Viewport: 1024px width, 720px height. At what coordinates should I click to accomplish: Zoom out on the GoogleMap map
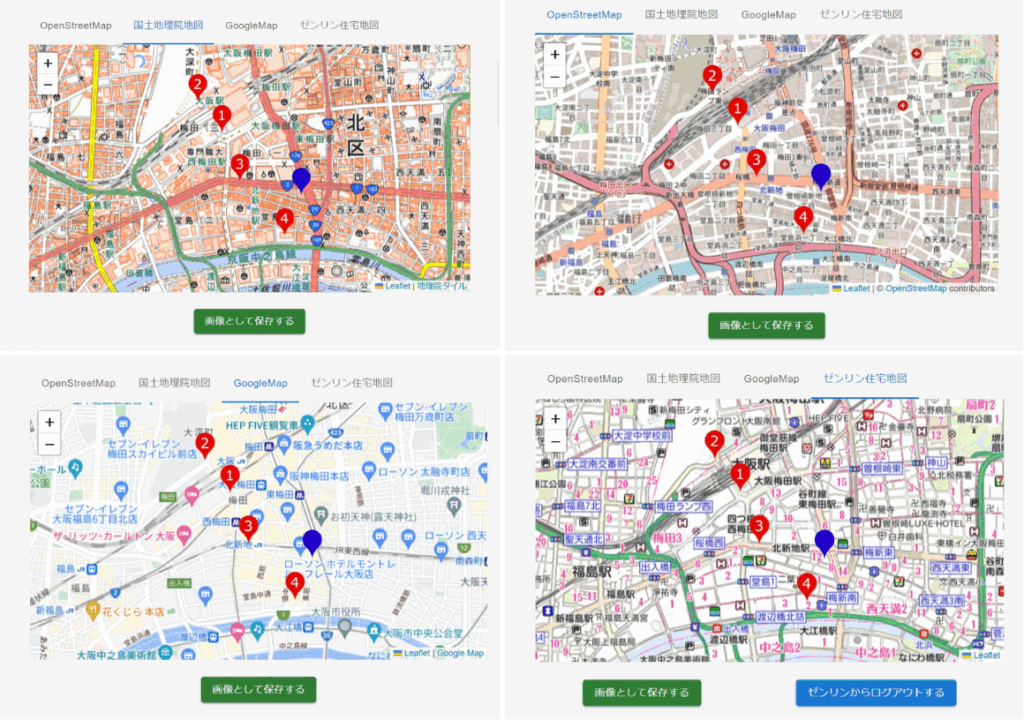coord(50,444)
